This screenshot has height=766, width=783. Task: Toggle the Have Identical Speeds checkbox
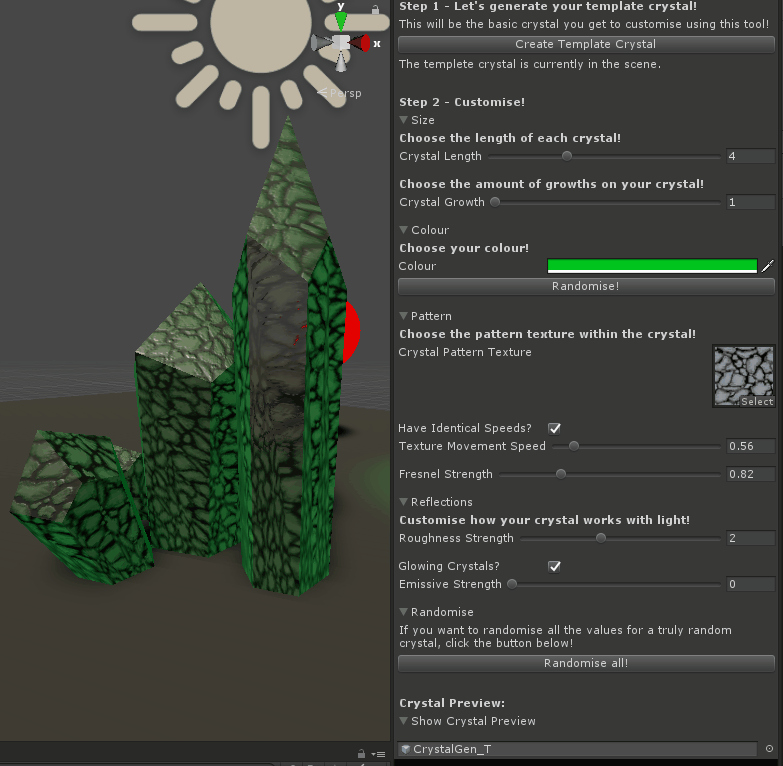554,428
